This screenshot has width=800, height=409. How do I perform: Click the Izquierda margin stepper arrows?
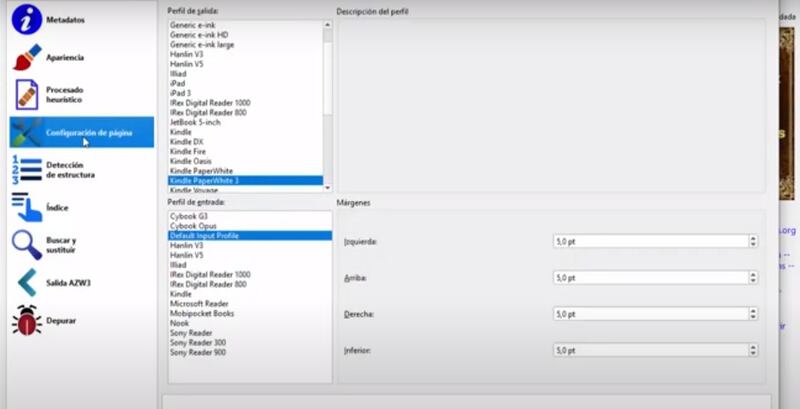click(x=752, y=241)
